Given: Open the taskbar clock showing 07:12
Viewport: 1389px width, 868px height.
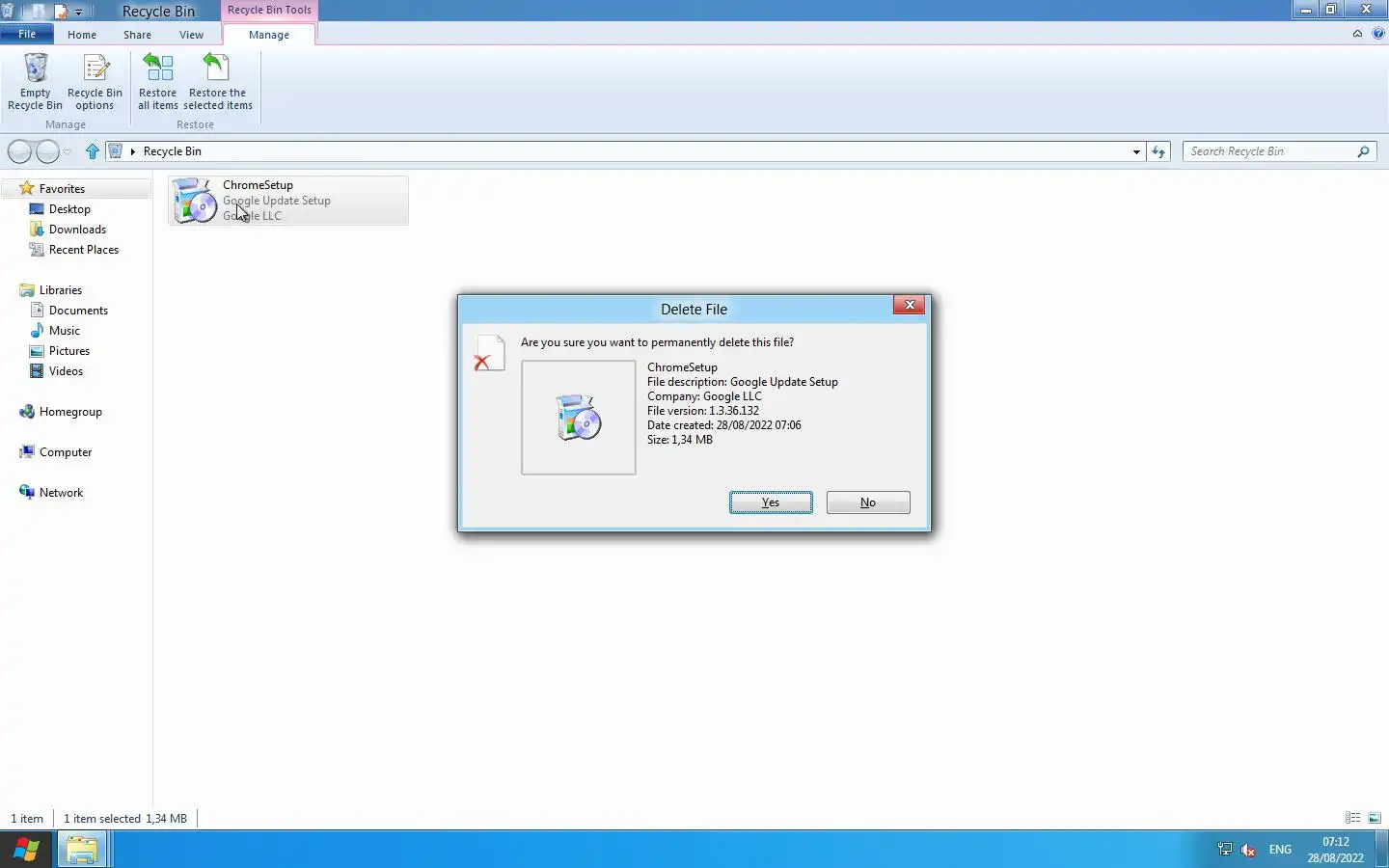Looking at the screenshot, I should pos(1336,850).
